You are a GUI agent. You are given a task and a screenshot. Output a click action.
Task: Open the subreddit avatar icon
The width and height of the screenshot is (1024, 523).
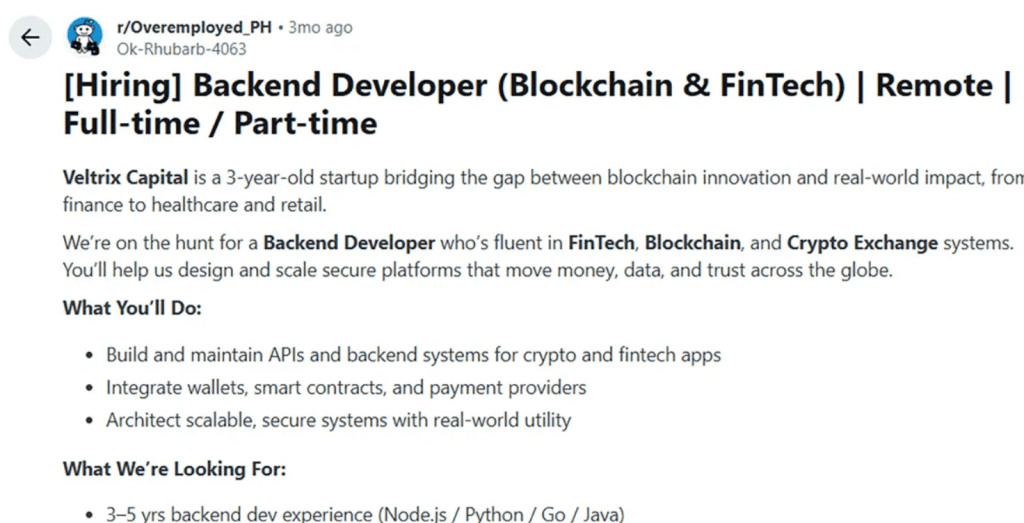tap(84, 37)
